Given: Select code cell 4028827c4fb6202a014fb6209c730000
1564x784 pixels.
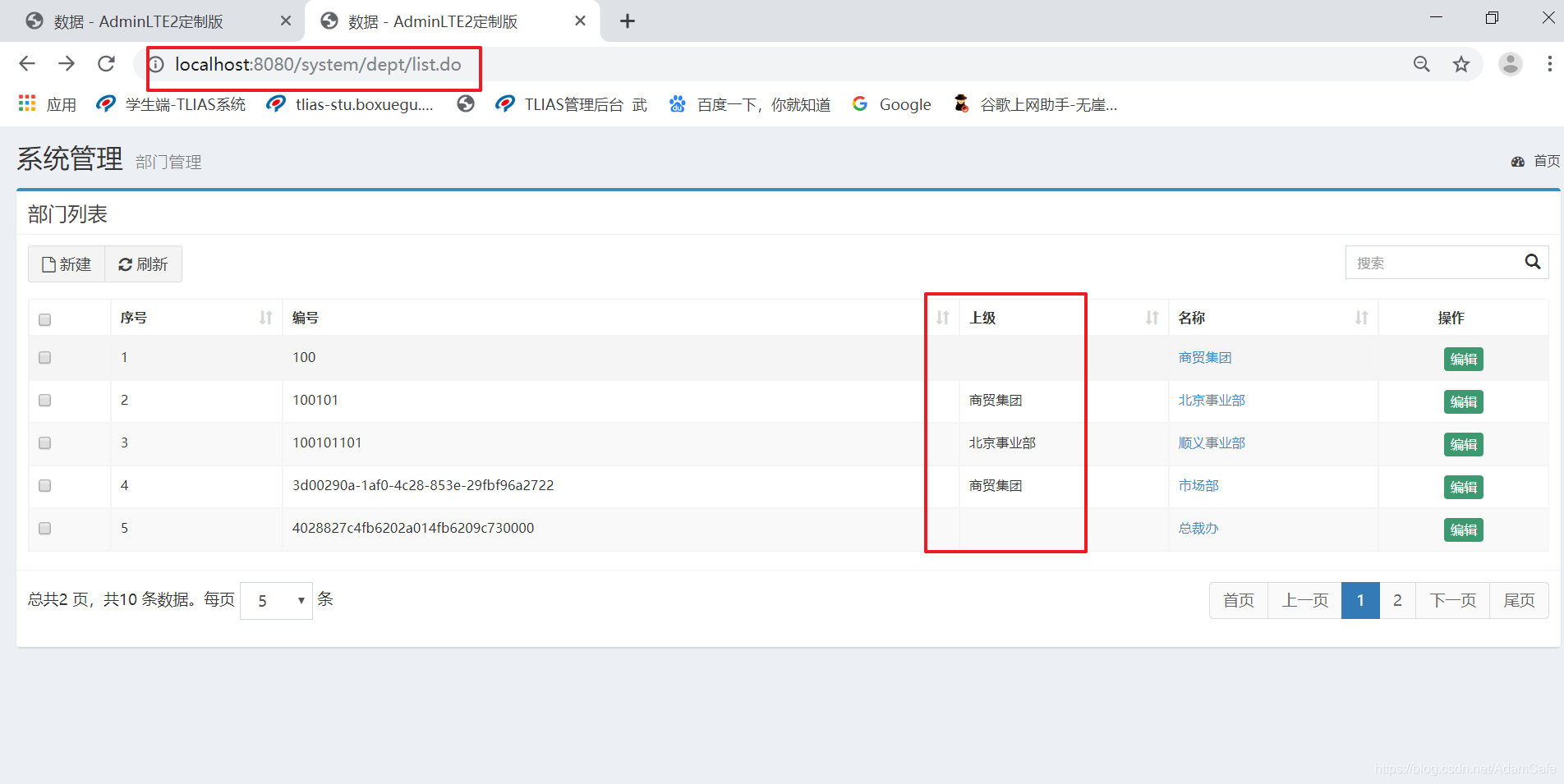Looking at the screenshot, I should click(x=413, y=528).
